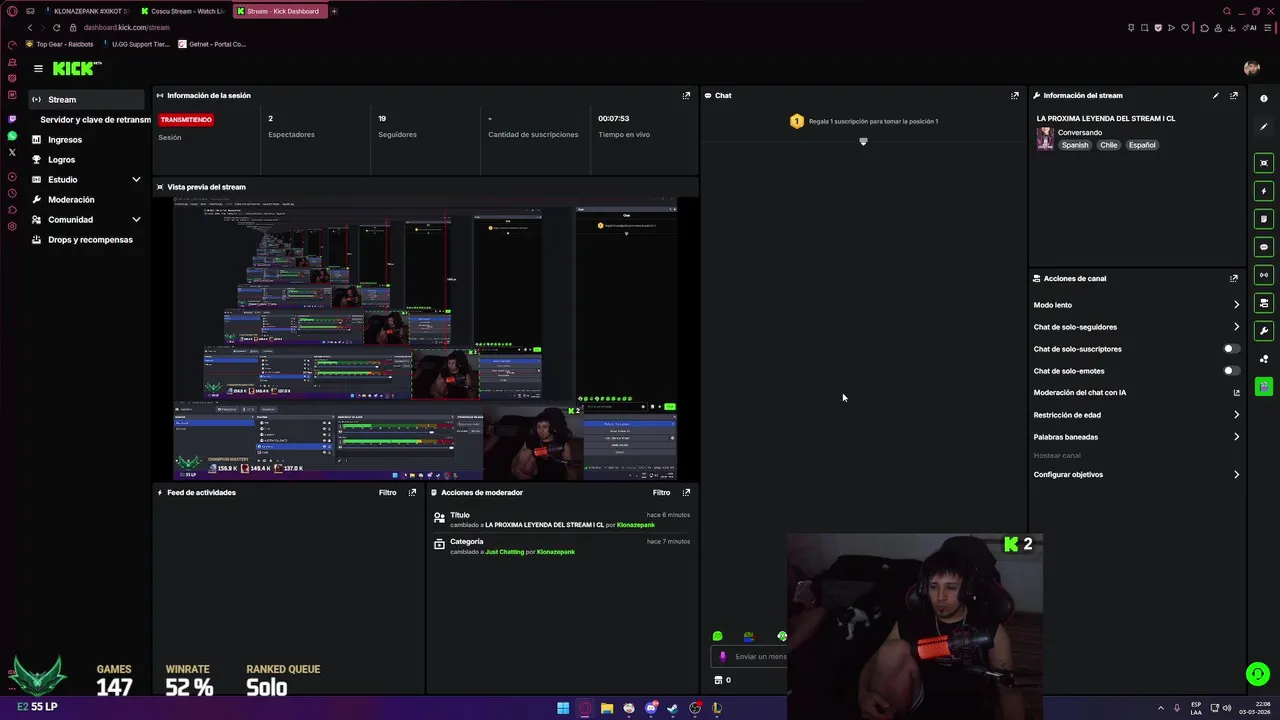
Task: Open the Kick hamburger menu
Action: pos(38,68)
